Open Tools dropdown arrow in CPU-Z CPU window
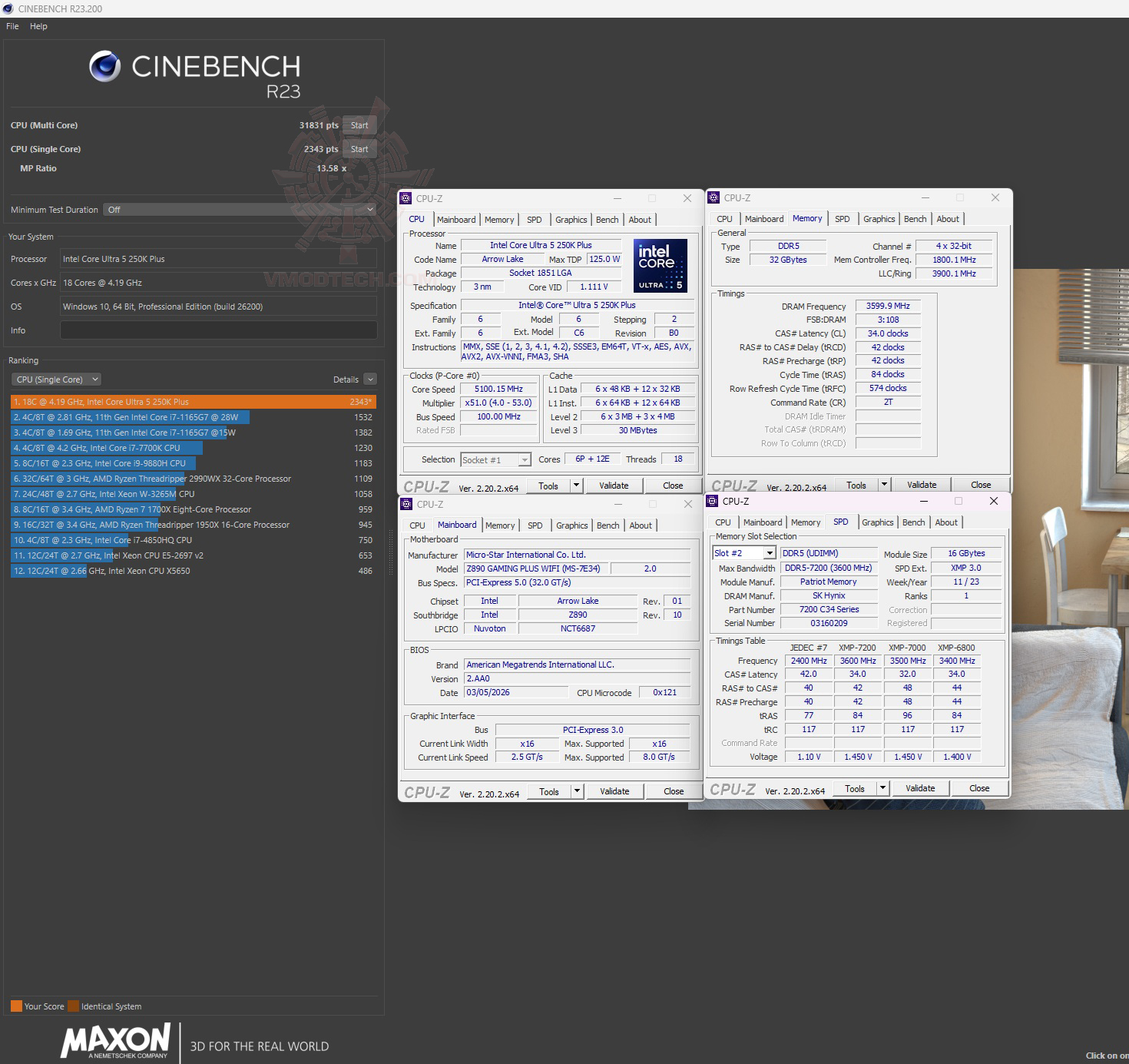 577,486
